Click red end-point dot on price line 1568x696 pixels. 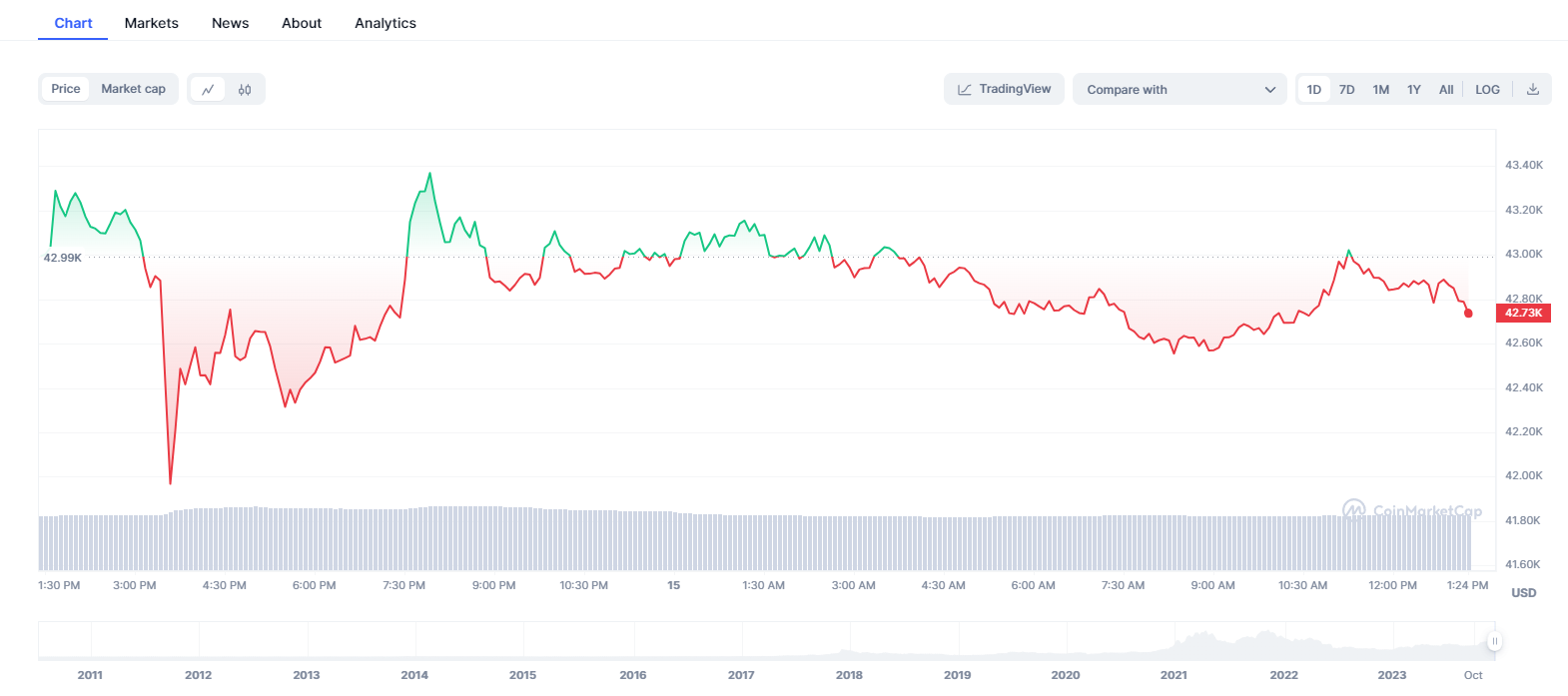click(1468, 314)
